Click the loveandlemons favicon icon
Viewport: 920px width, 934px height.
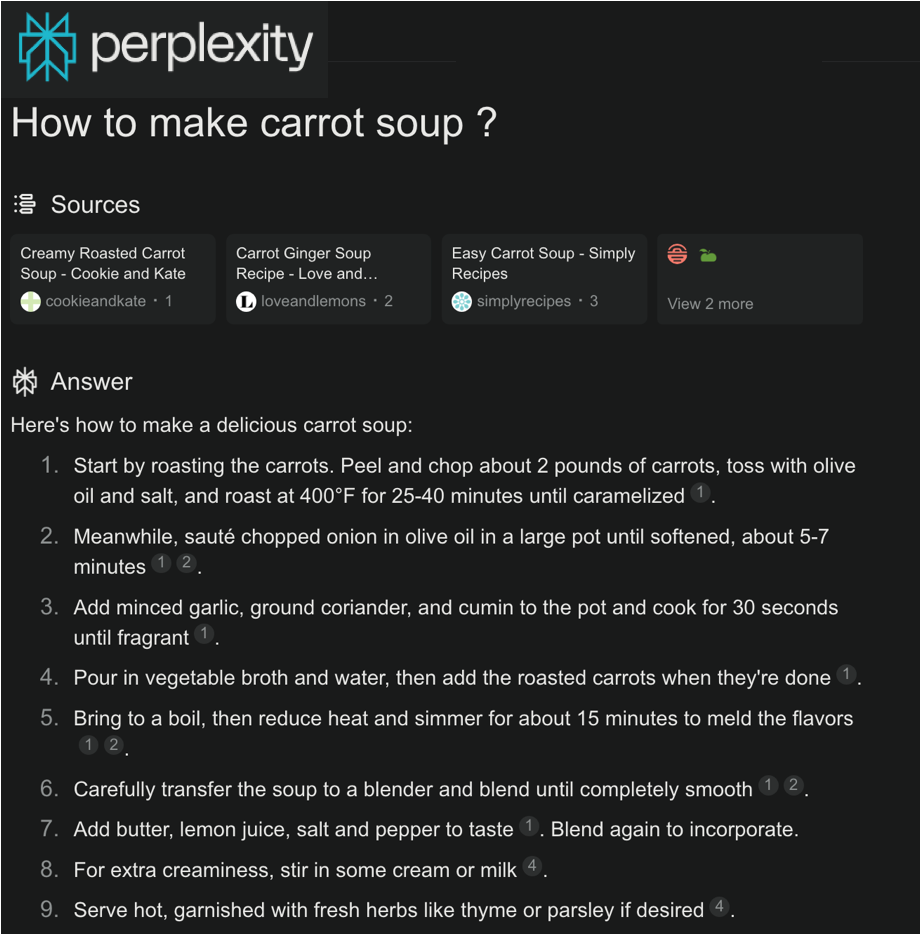pyautogui.click(x=246, y=301)
